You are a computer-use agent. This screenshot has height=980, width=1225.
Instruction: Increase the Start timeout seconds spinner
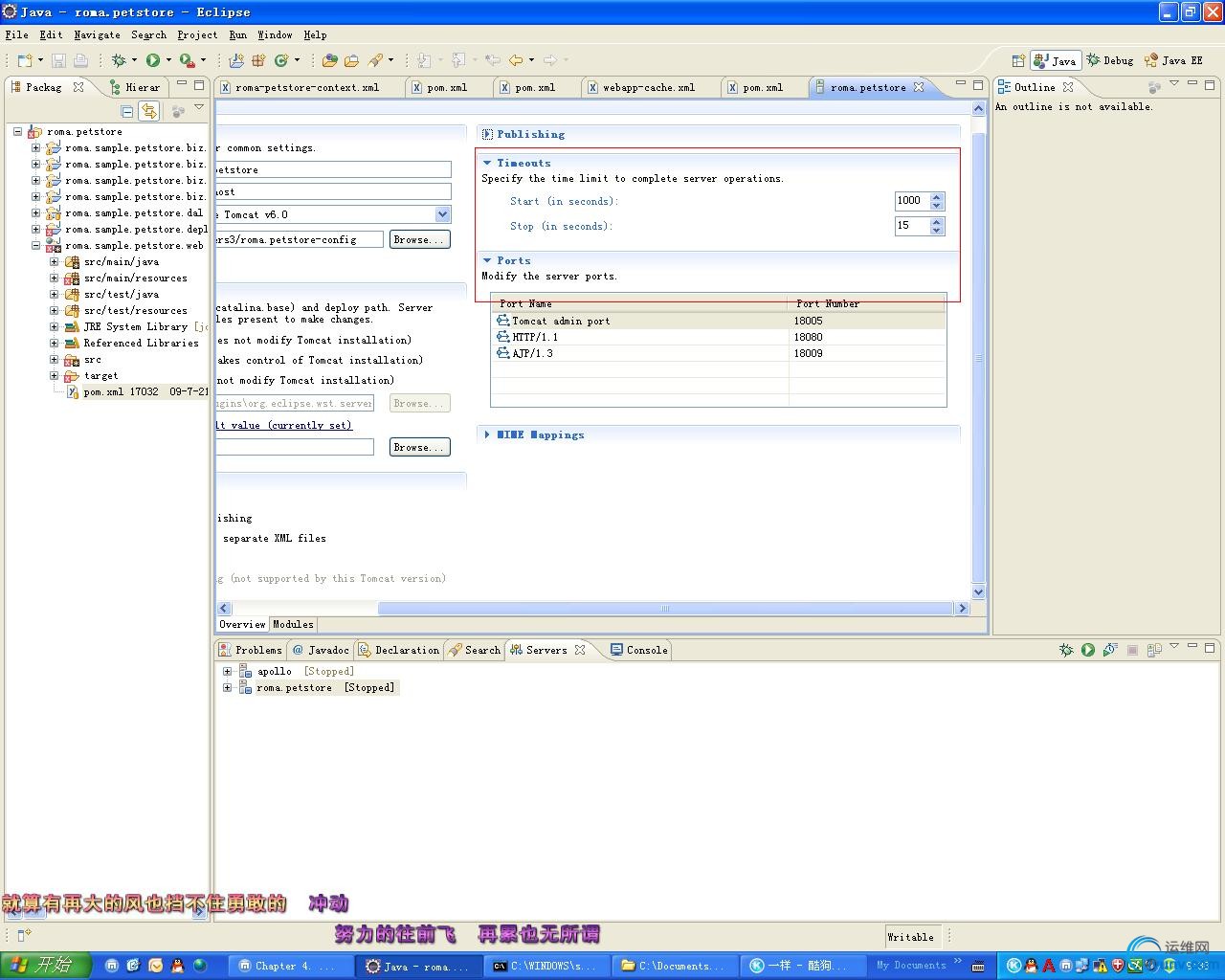tap(937, 197)
